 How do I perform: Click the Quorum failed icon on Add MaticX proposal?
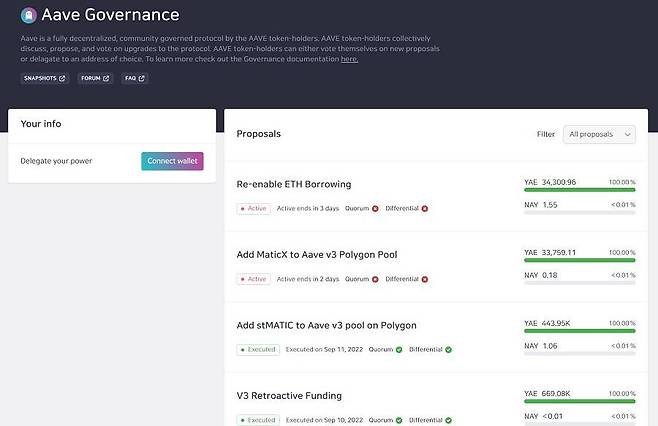pos(375,279)
